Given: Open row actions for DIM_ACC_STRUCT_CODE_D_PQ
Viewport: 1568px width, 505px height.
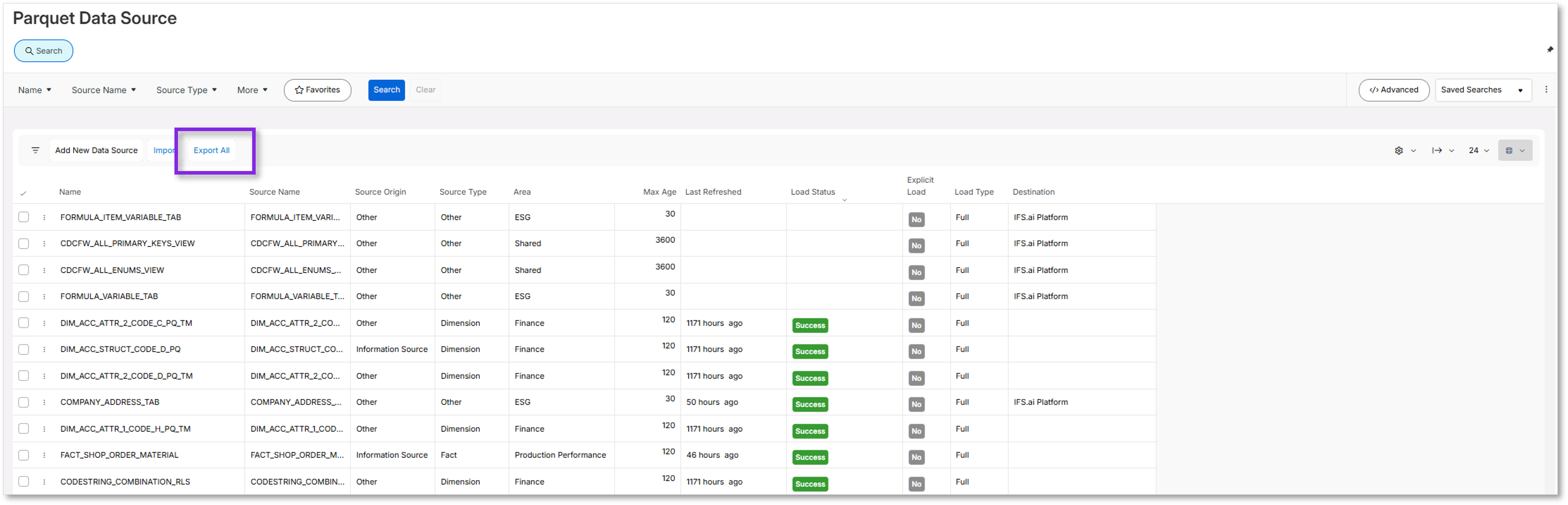Looking at the screenshot, I should (x=44, y=350).
